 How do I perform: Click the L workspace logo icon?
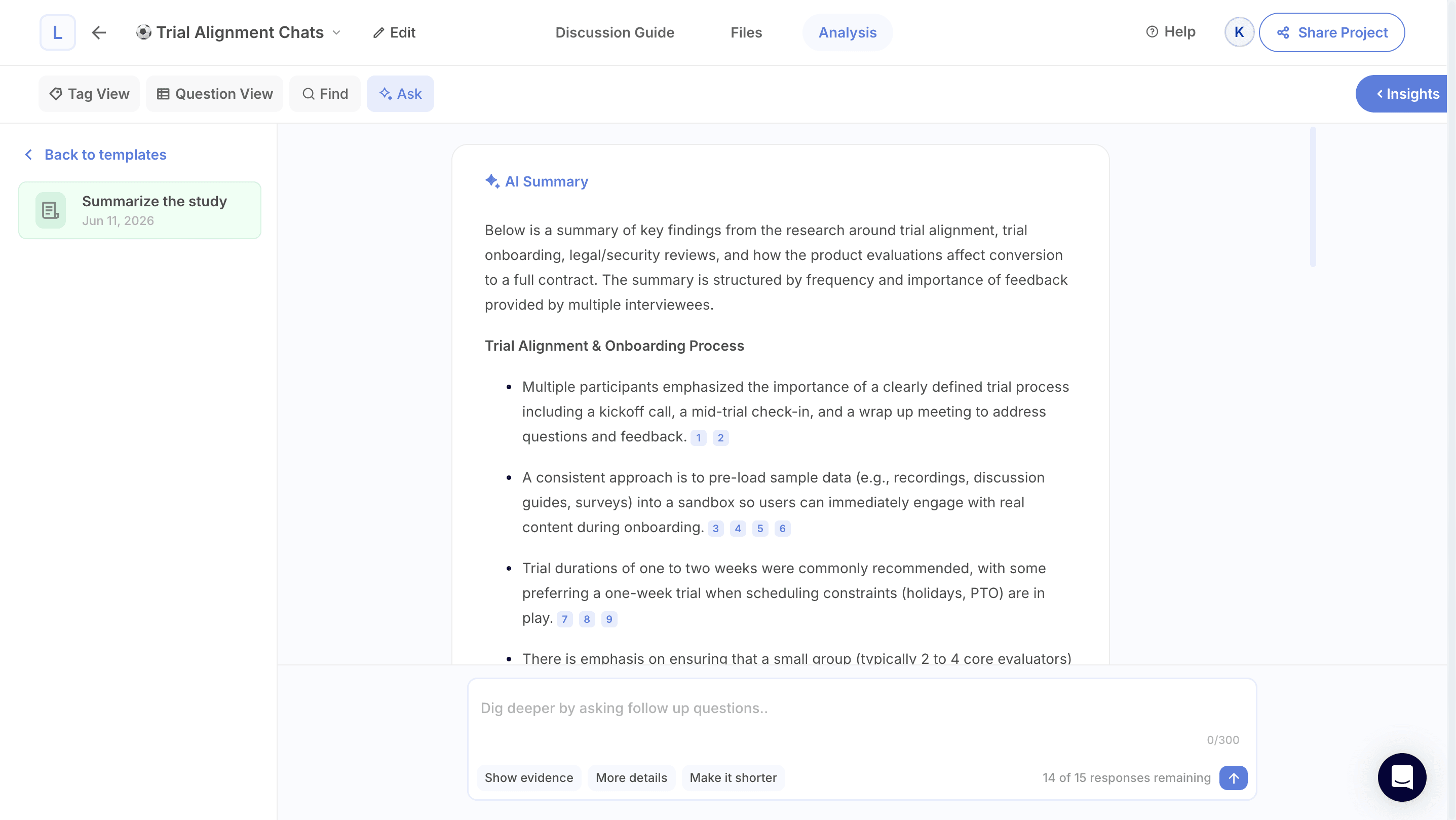[x=57, y=32]
